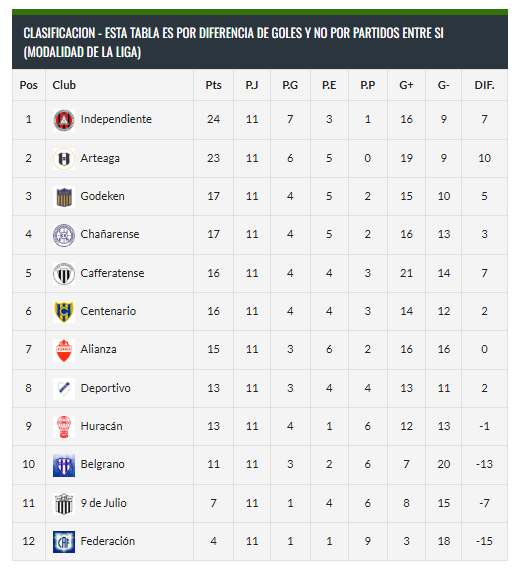Click the Independiente club crest
Screen dimensions: 519x570
[x=64, y=120]
